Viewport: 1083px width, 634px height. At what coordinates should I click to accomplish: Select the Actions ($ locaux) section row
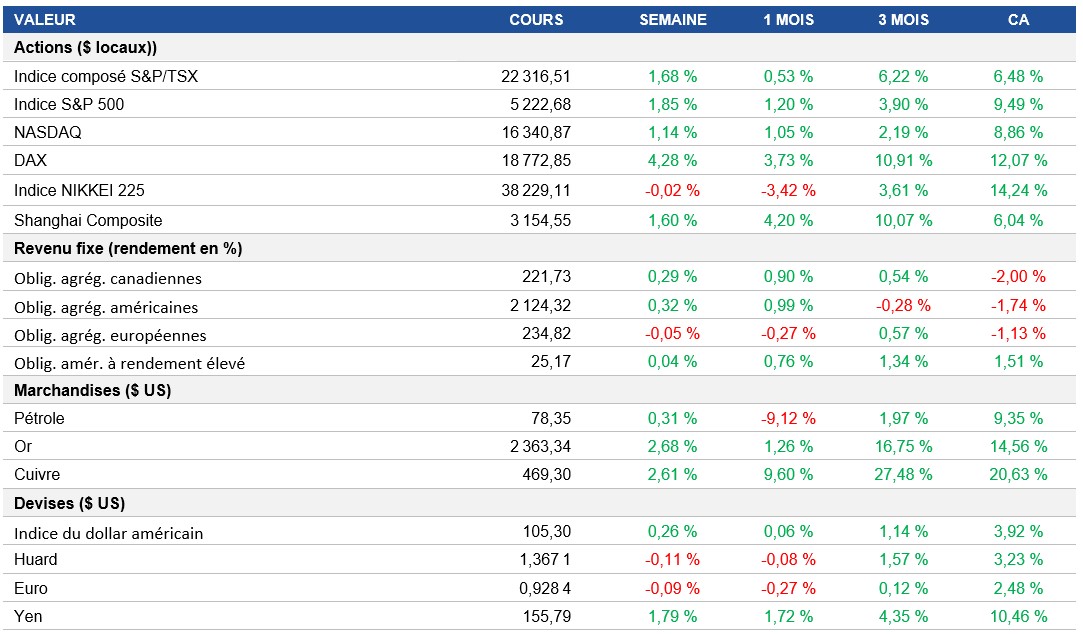click(x=85, y=48)
